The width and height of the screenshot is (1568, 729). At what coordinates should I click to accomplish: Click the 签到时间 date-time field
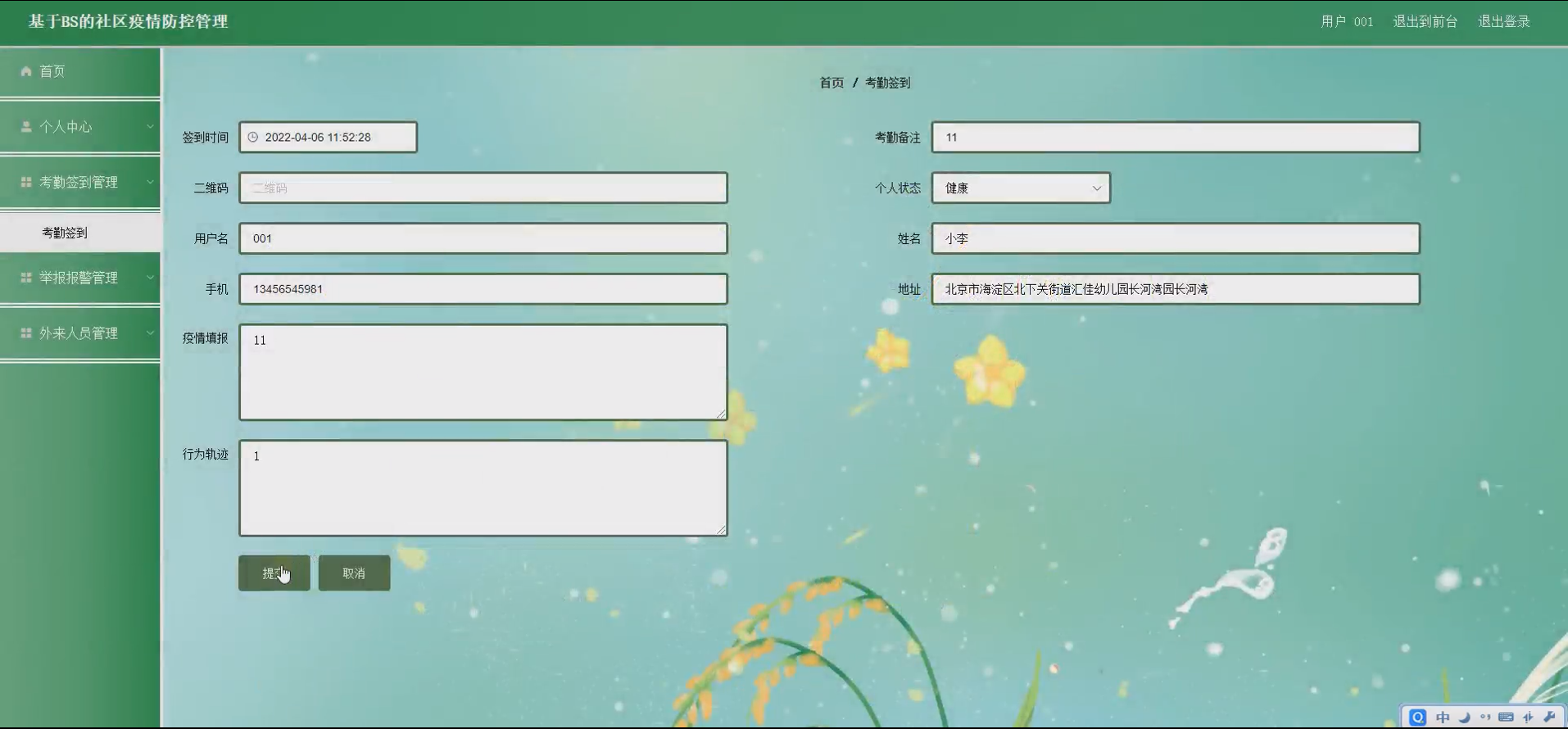(328, 137)
